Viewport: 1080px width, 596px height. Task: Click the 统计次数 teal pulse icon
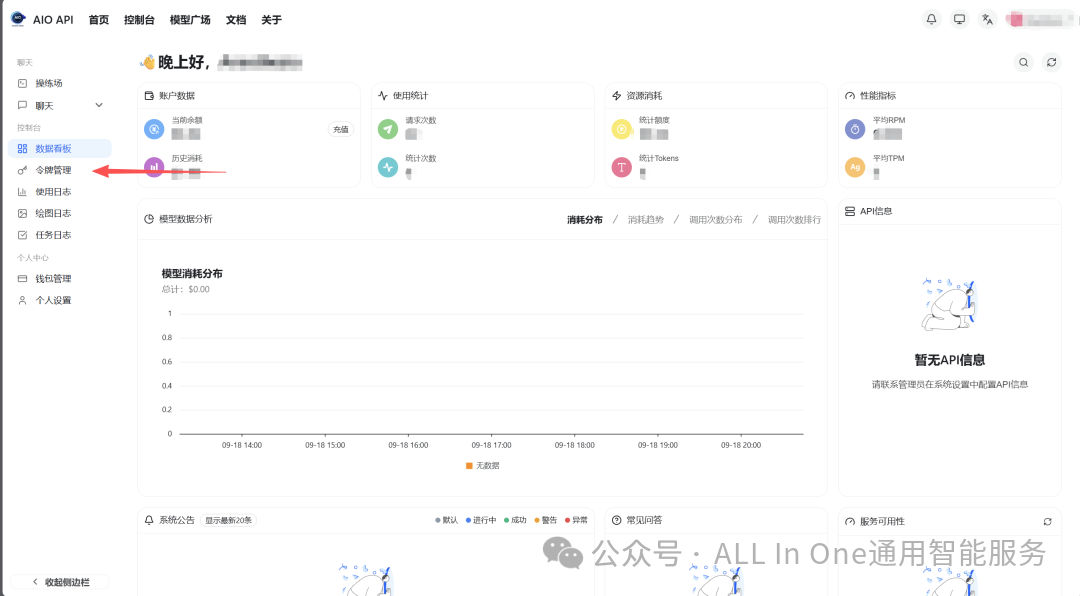pos(388,167)
